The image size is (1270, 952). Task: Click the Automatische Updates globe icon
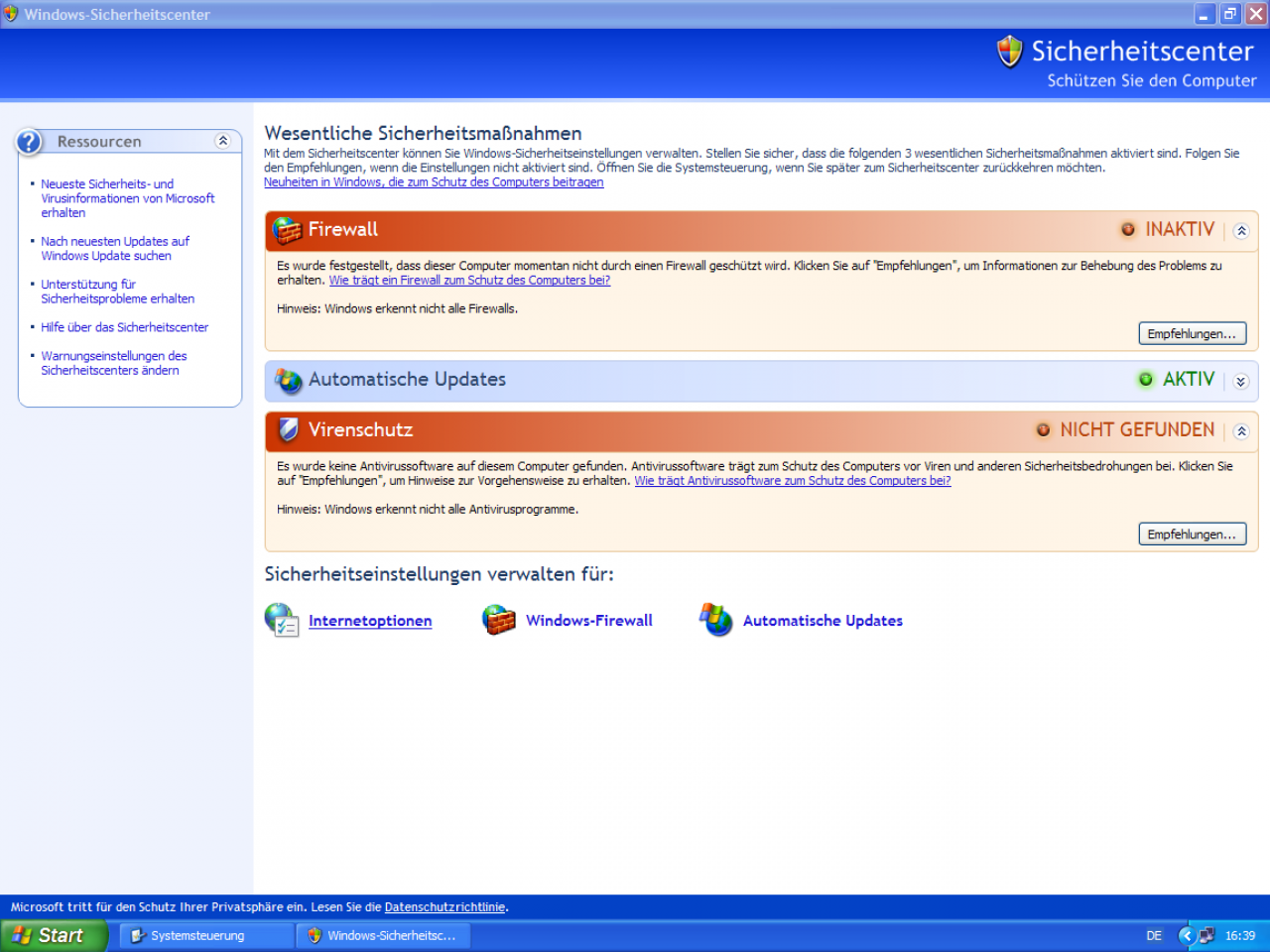(x=288, y=380)
